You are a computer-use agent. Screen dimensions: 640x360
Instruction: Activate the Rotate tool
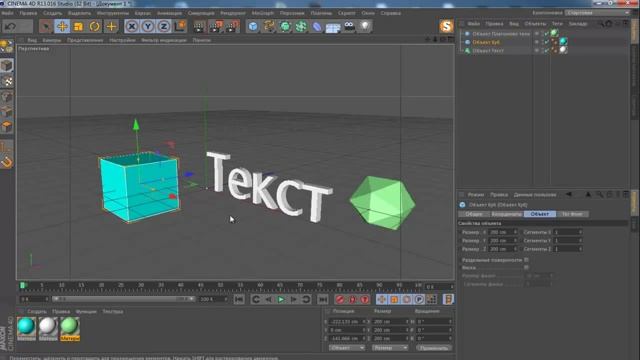pyautogui.click(x=94, y=27)
